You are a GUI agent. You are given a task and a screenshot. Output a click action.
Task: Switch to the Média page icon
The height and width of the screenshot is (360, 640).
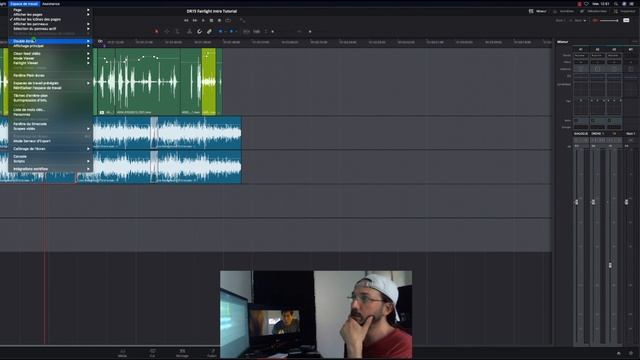(x=122, y=353)
